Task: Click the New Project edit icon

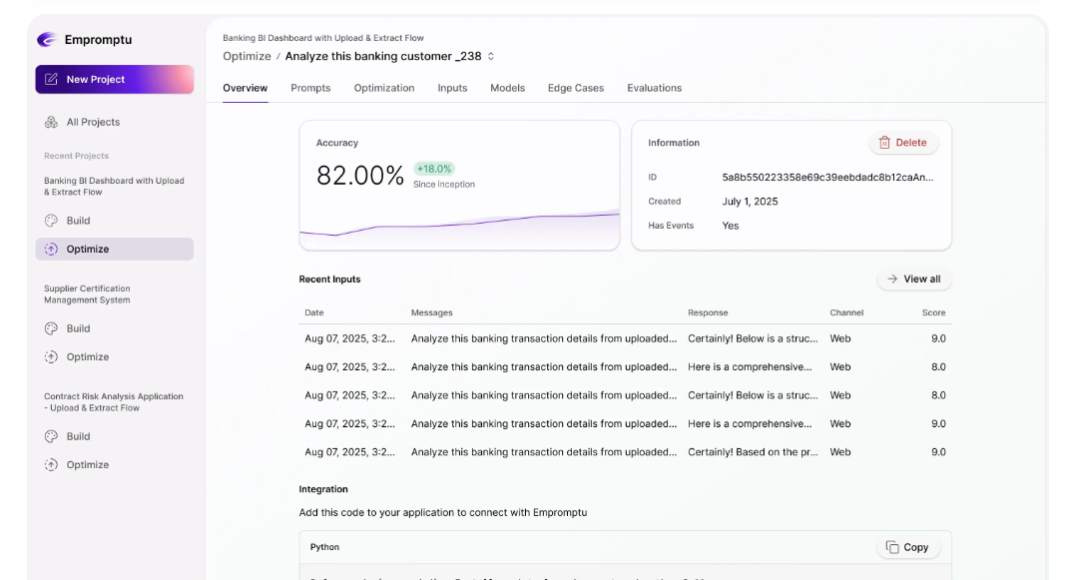Action: tap(51, 80)
